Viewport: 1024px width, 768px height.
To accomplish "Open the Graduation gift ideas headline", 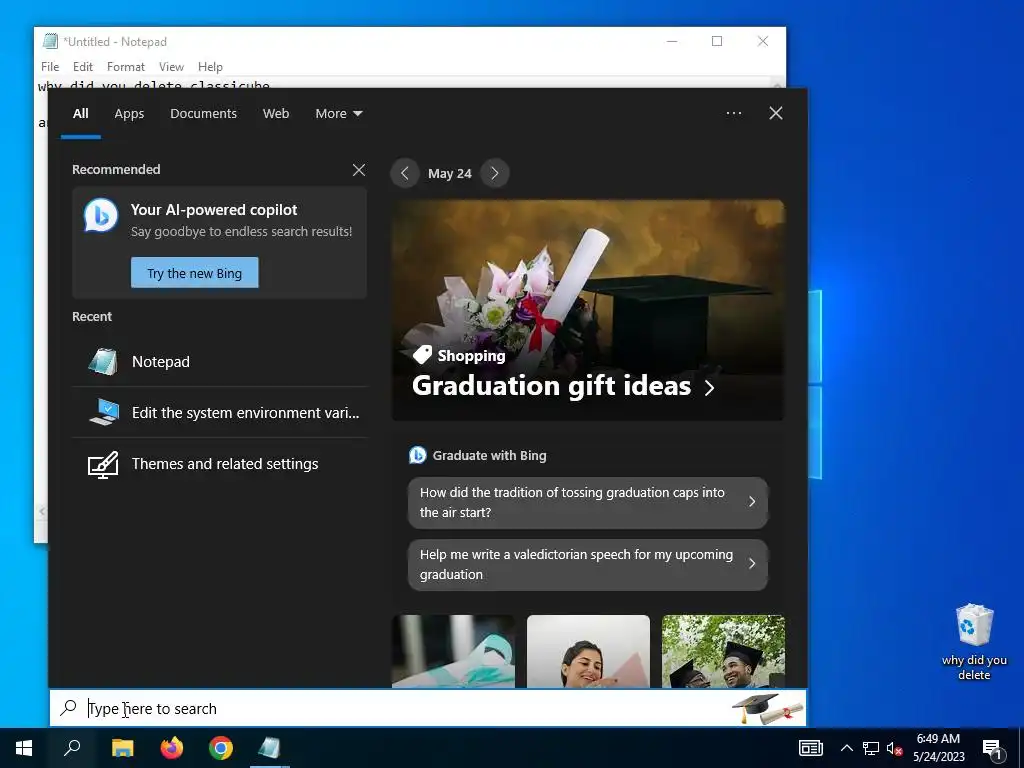I will point(551,385).
